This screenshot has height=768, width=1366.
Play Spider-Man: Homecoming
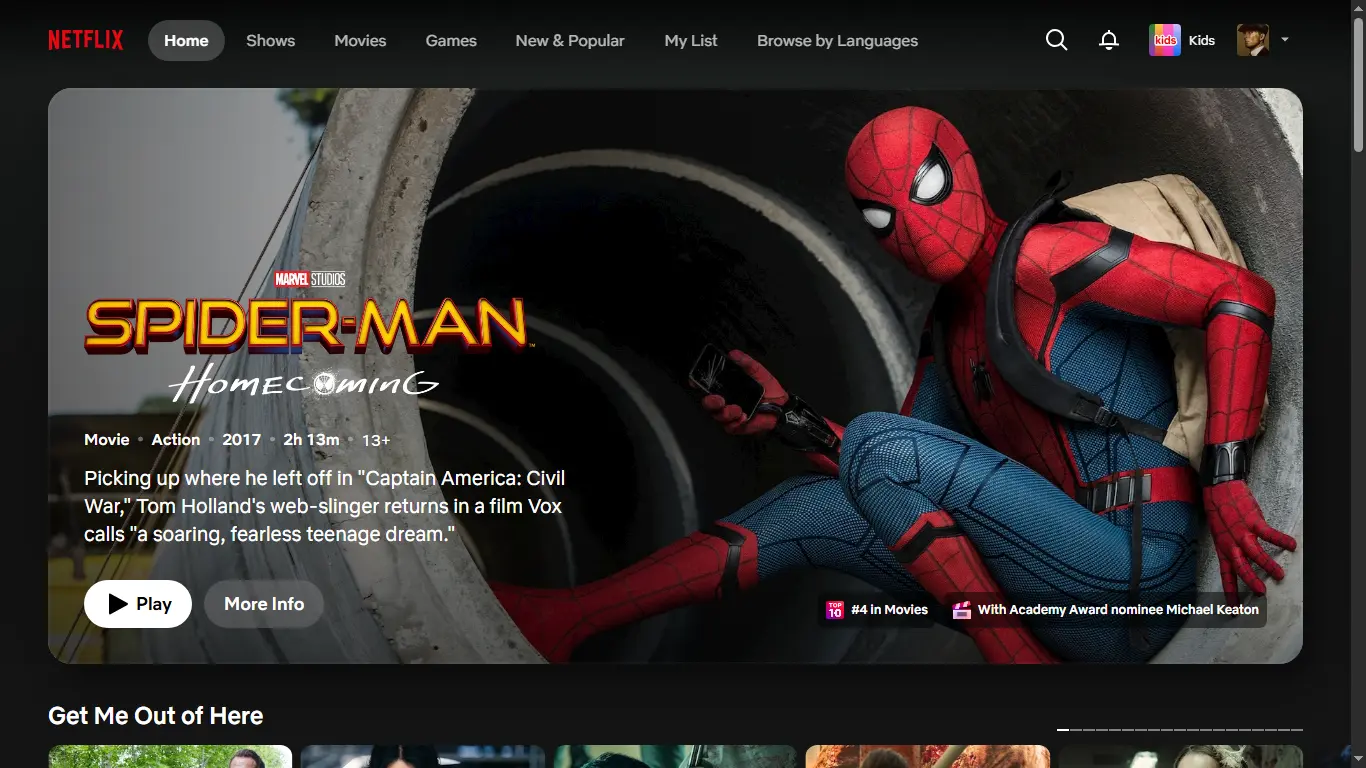click(x=138, y=604)
